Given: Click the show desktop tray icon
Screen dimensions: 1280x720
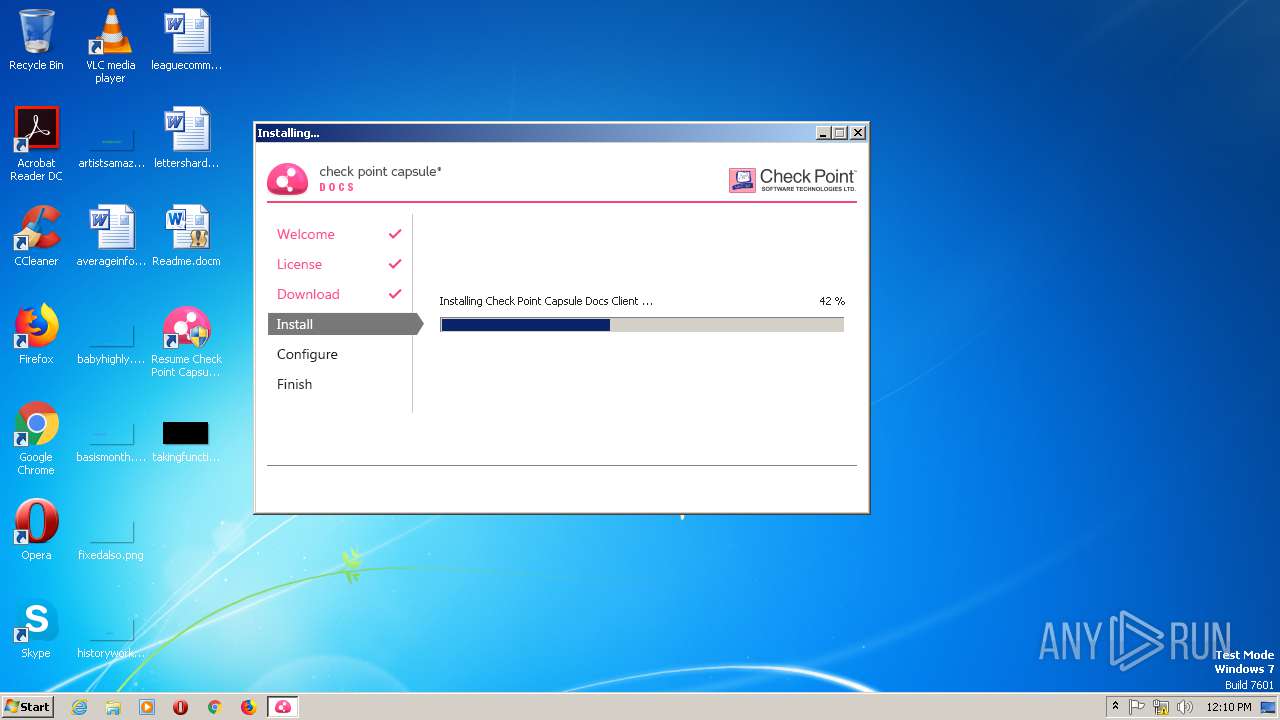Looking at the screenshot, I should click(1268, 707).
